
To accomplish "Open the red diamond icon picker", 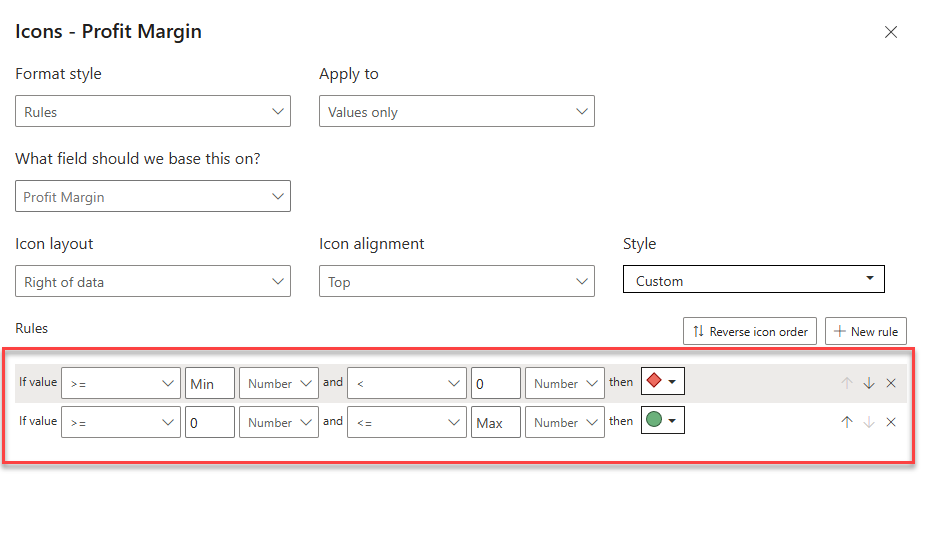I will [x=662, y=382].
